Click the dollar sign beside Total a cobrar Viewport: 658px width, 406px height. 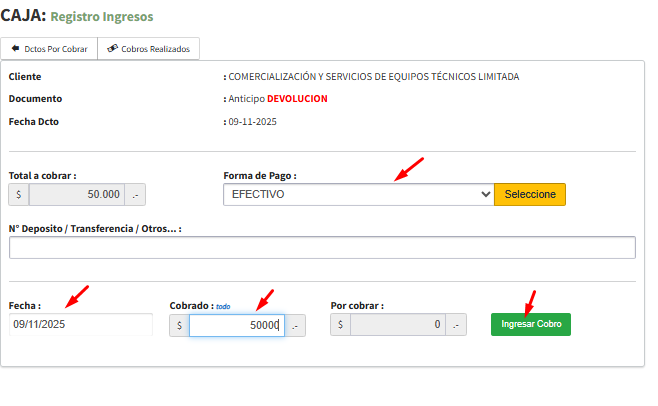coord(19,194)
